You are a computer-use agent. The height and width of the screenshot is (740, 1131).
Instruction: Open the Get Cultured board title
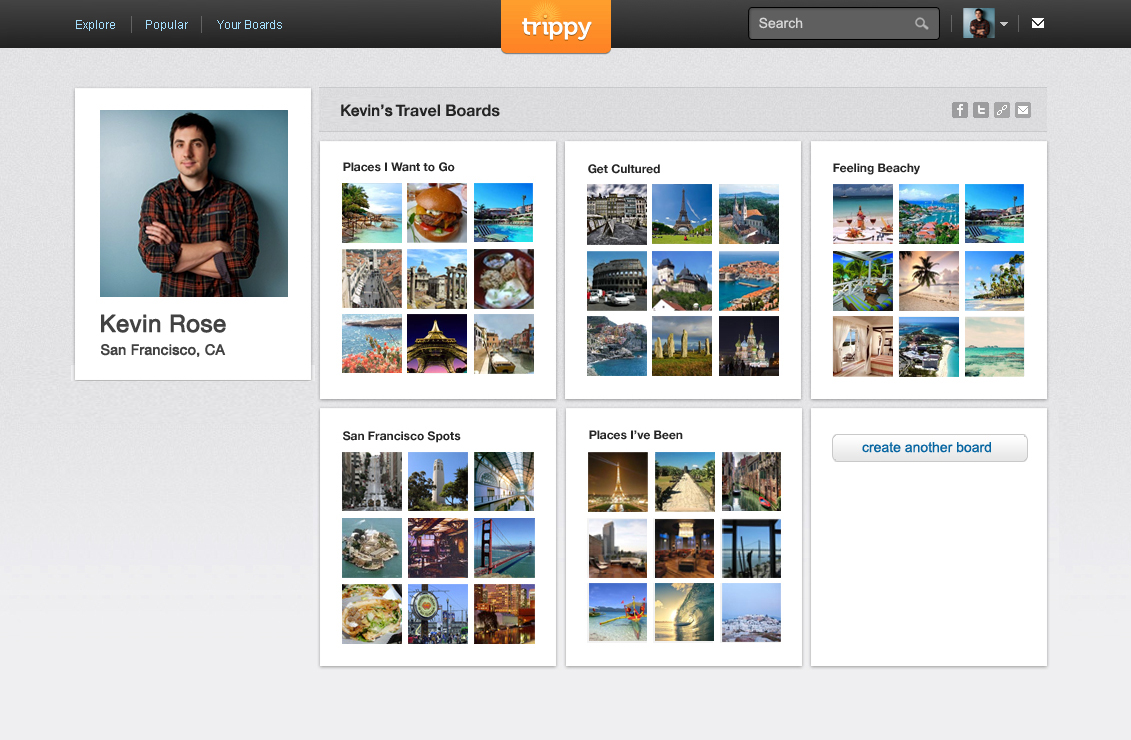coord(624,169)
